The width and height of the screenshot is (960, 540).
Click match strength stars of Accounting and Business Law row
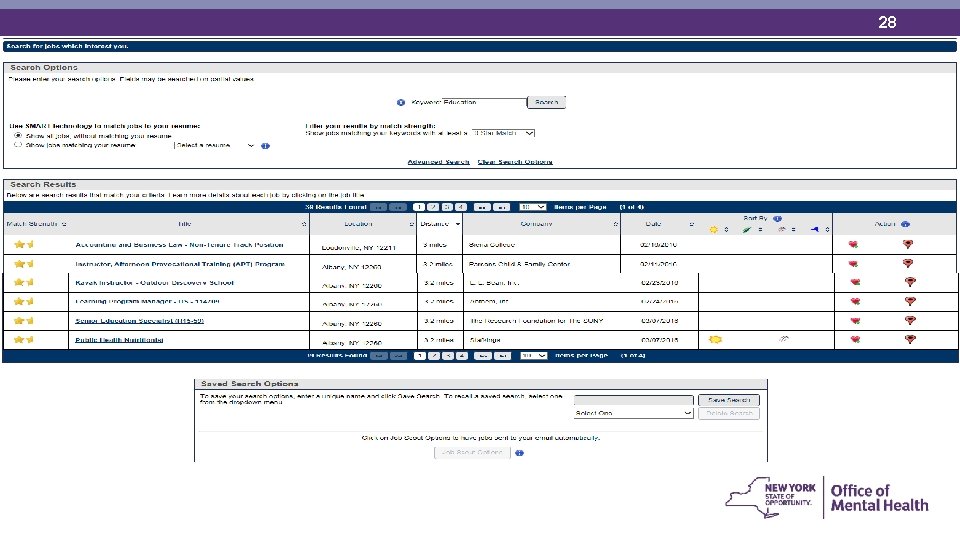(x=24, y=244)
